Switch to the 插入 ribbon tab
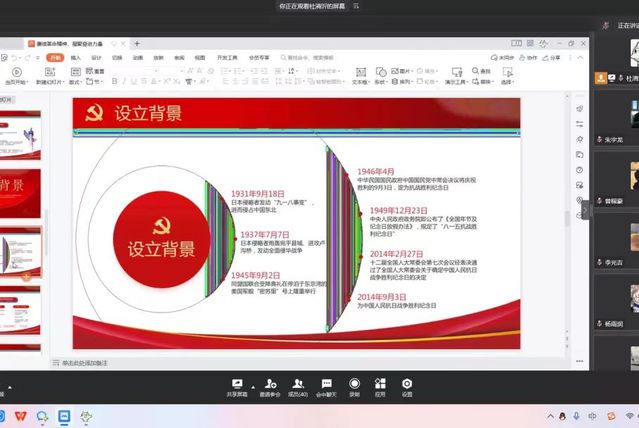This screenshot has height=428, width=639. [75, 58]
